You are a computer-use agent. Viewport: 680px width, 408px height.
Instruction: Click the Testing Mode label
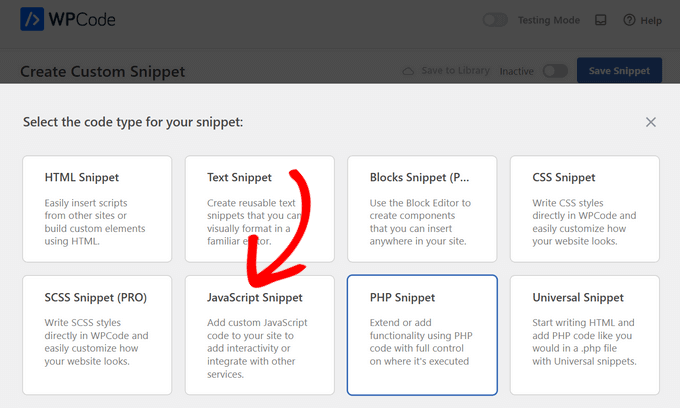[549, 20]
